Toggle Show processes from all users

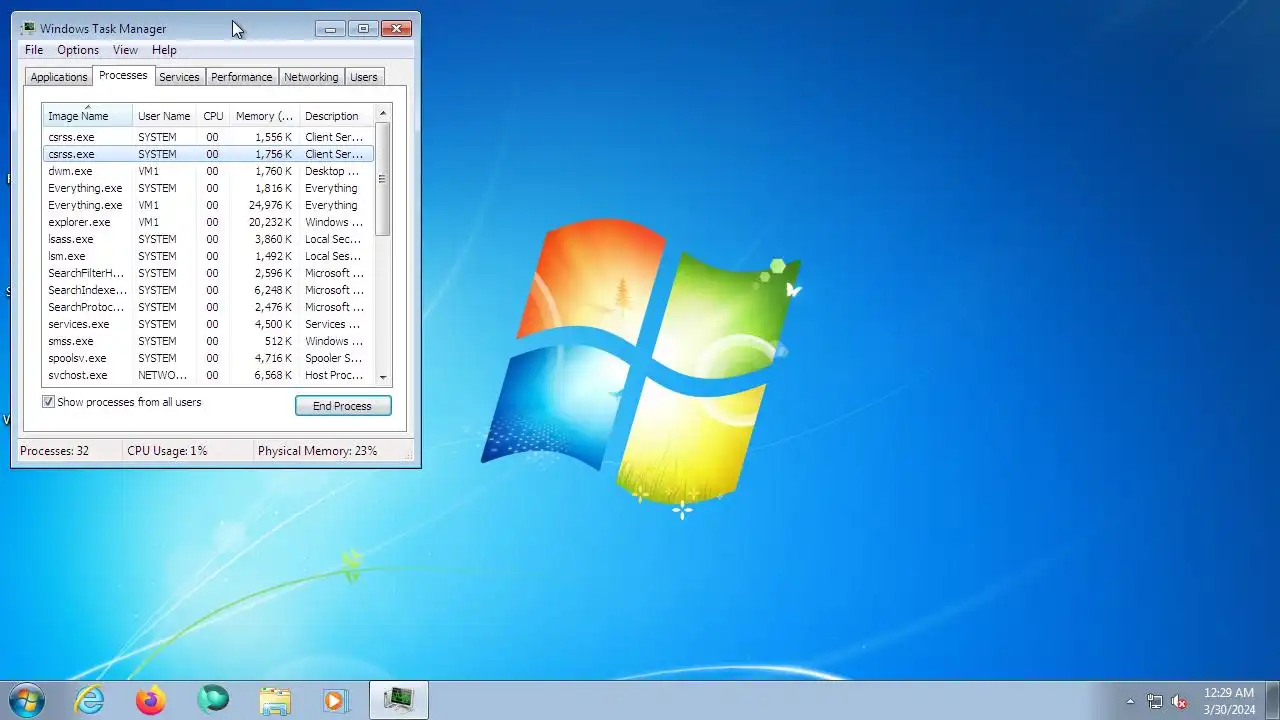click(48, 402)
